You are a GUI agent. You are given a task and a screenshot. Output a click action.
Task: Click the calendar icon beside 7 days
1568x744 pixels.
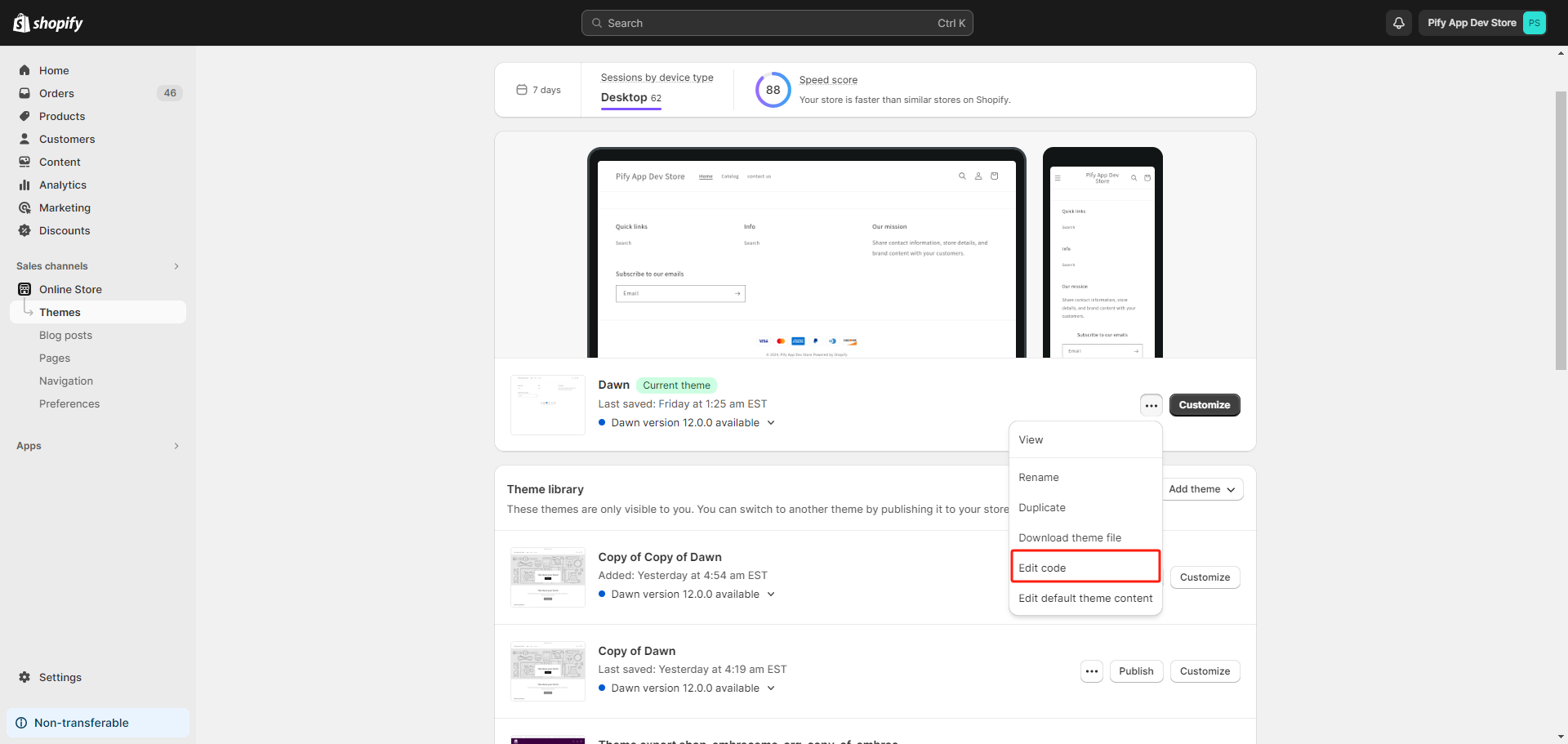[522, 90]
